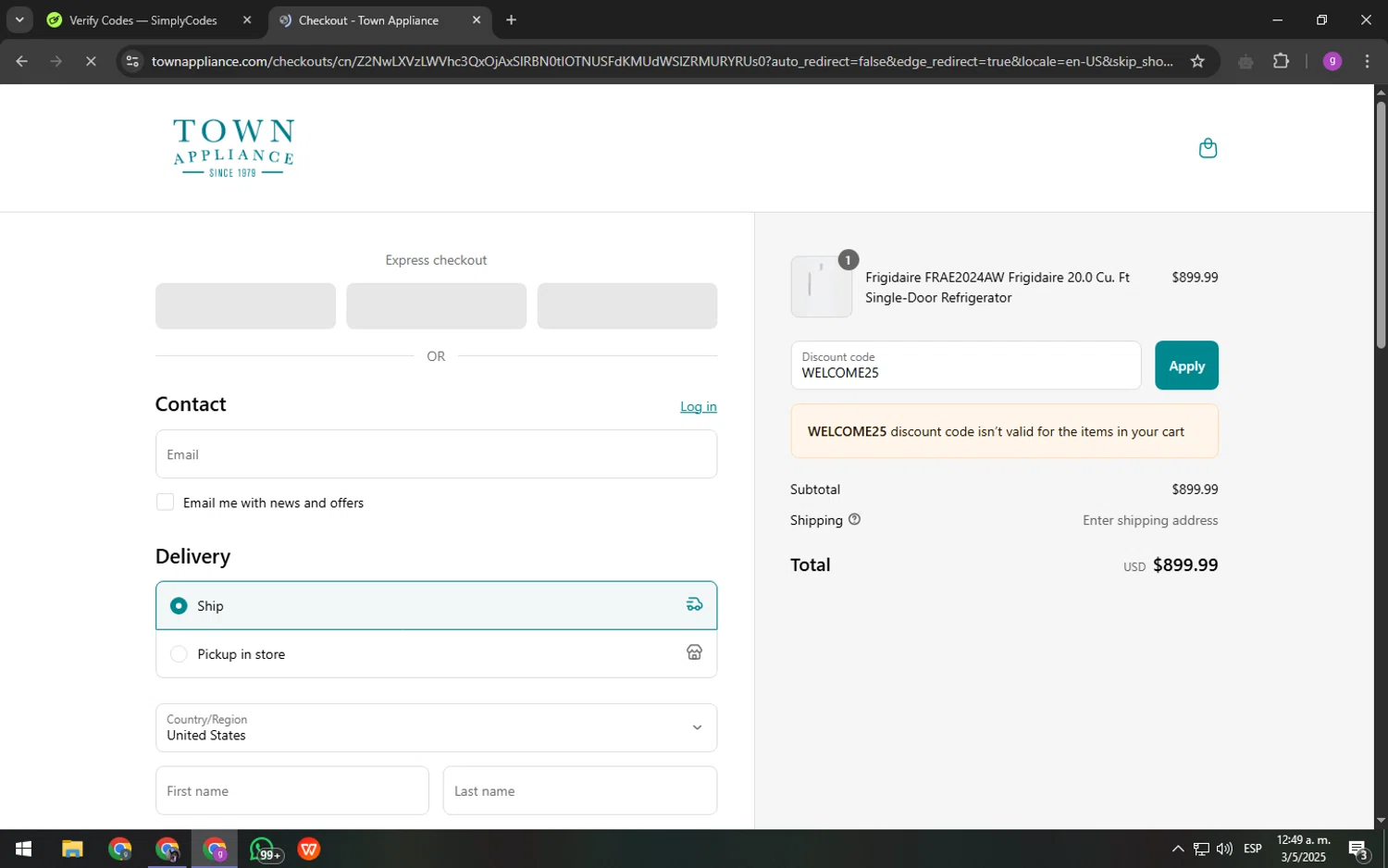Click the "Enter shipping address" text
Image resolution: width=1388 pixels, height=868 pixels.
pyautogui.click(x=1150, y=520)
